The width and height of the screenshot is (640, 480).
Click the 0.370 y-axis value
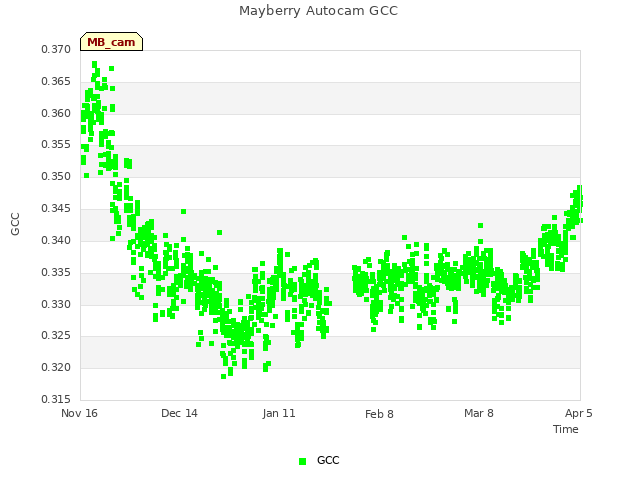click(x=56, y=49)
